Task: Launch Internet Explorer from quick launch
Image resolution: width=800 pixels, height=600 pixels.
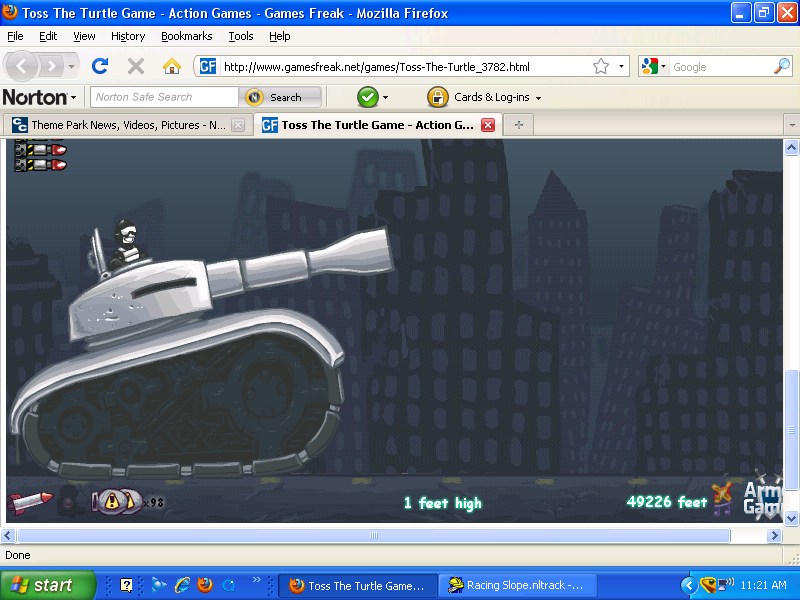Action: 182,585
